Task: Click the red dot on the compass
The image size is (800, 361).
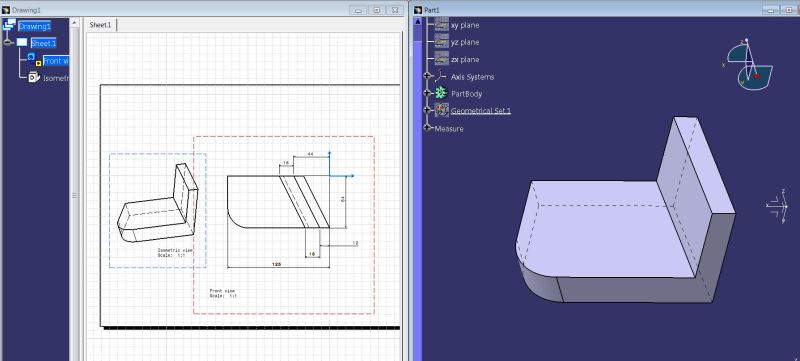Action: pos(756,76)
